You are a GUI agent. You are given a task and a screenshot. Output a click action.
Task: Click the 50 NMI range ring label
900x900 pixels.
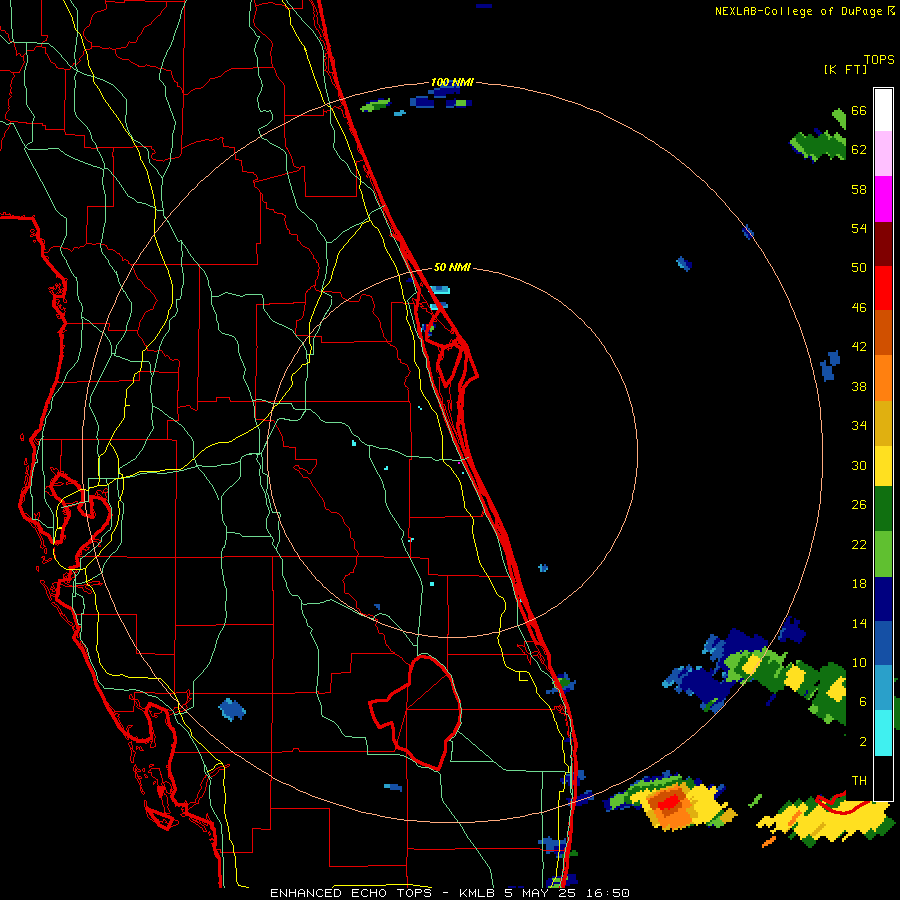point(452,267)
